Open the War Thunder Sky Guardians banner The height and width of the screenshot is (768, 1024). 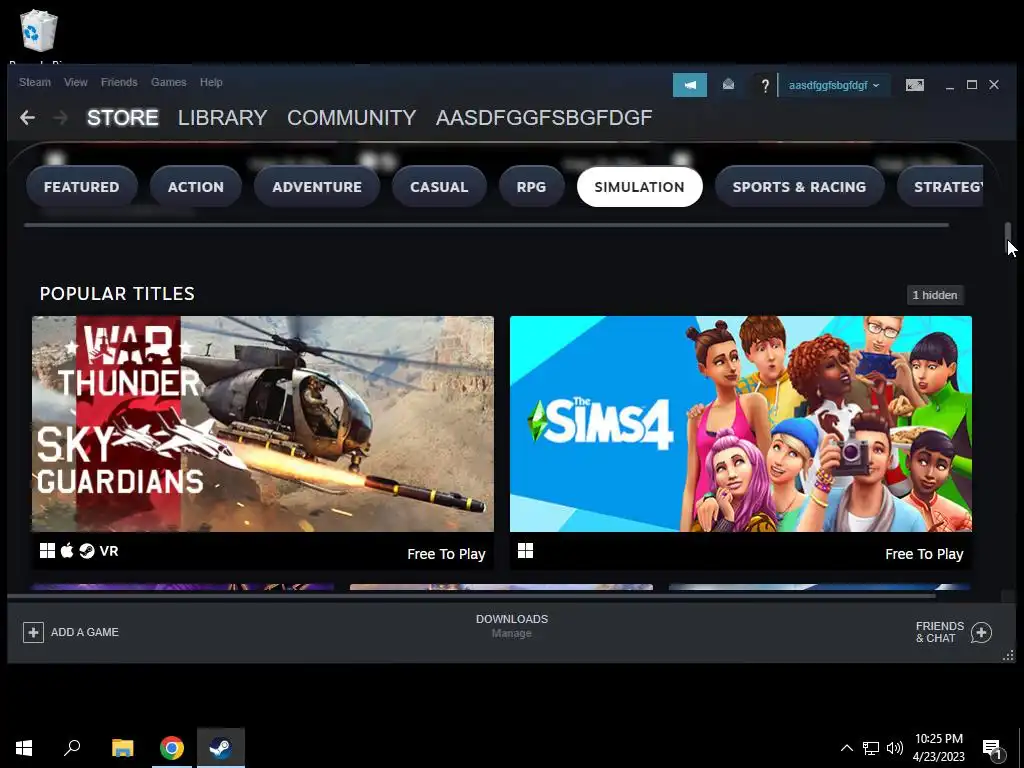coord(263,424)
